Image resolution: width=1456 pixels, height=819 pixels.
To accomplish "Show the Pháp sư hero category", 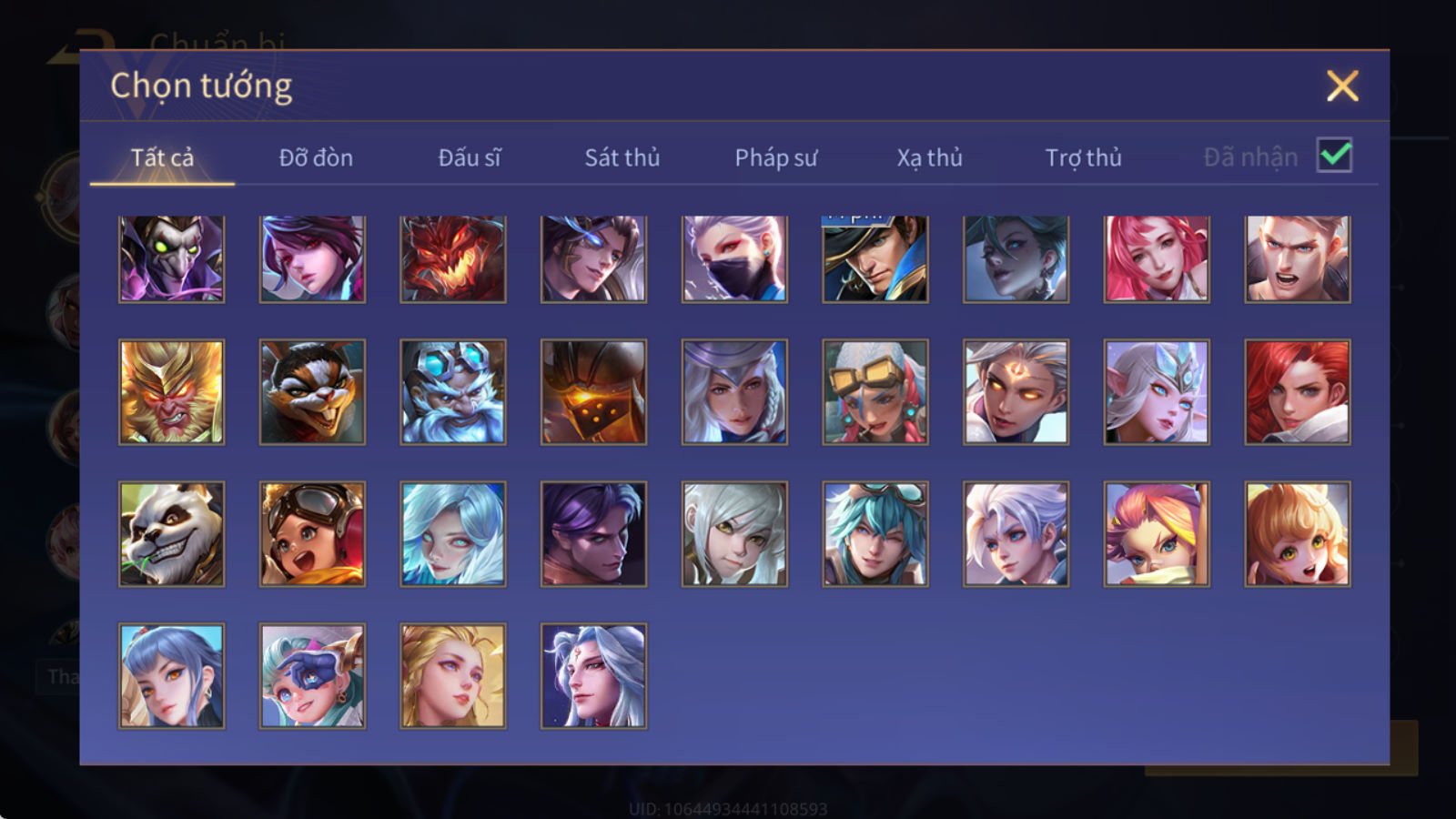I will (776, 157).
